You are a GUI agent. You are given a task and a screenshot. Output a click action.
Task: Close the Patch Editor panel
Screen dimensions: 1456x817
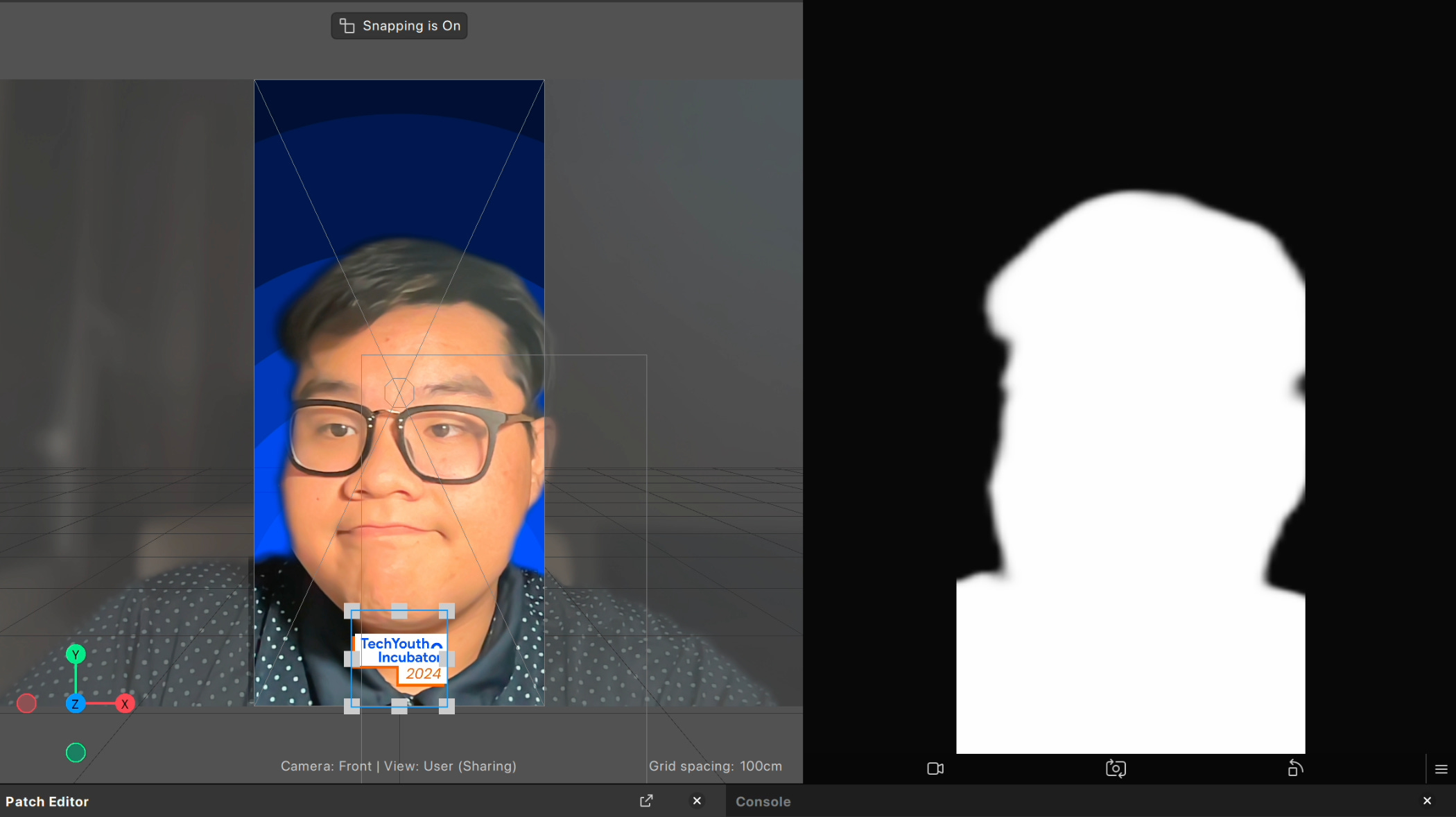click(697, 801)
